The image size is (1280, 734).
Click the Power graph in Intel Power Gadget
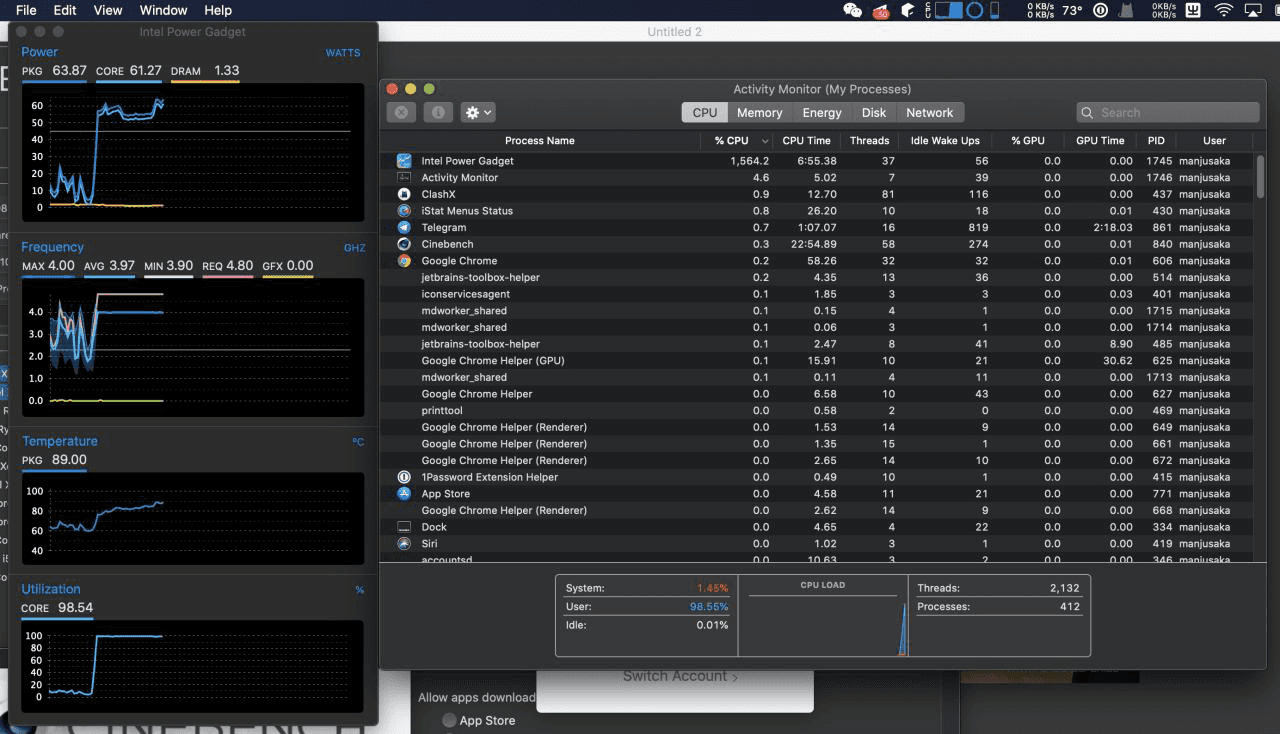click(x=192, y=153)
